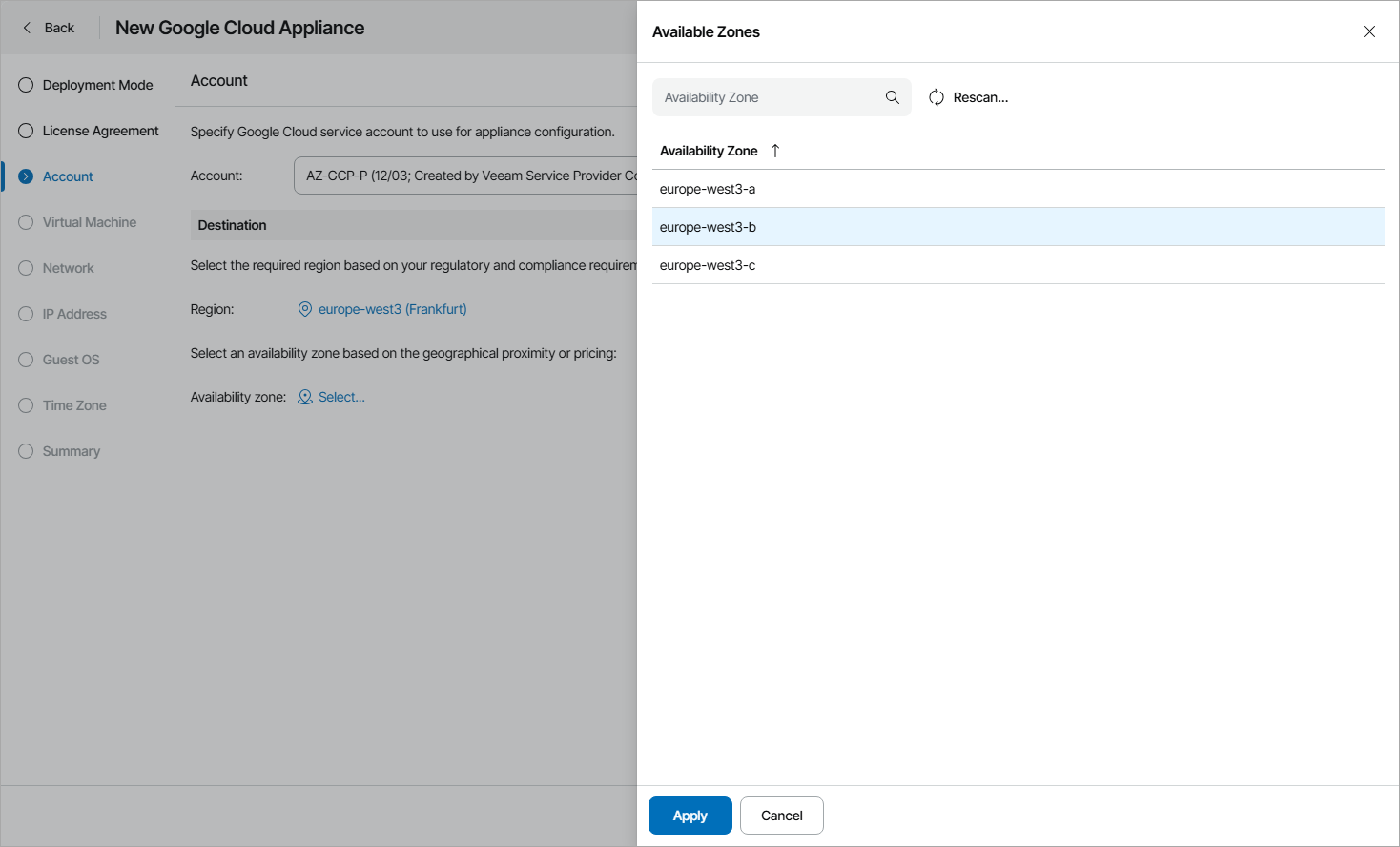Go to the Summary wizard step

coord(71,451)
